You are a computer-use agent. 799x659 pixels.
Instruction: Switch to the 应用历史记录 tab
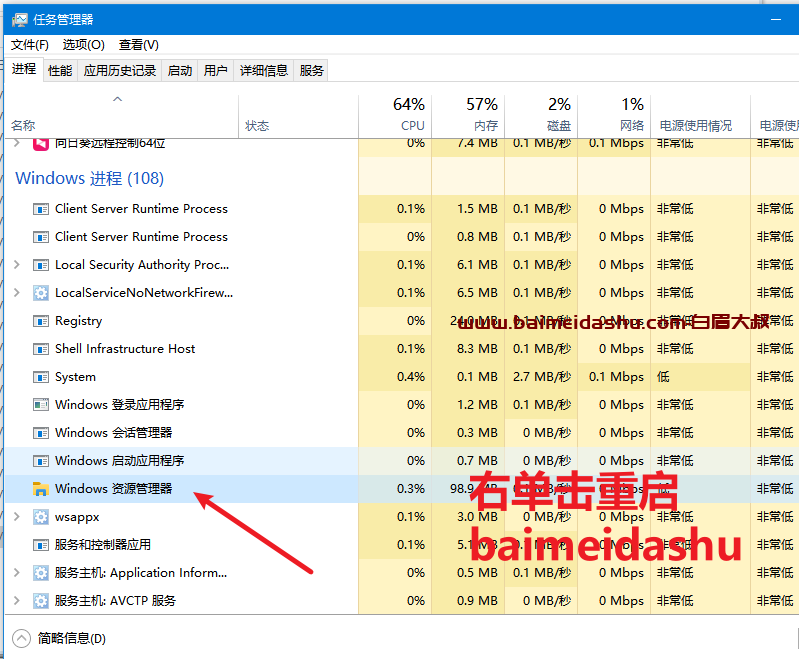(120, 70)
